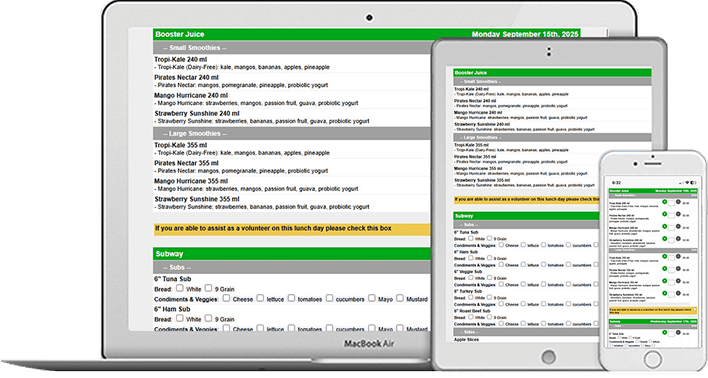
Task: Click 'Tropi-Kale 355 ml' on the laptop
Action: (x=181, y=145)
